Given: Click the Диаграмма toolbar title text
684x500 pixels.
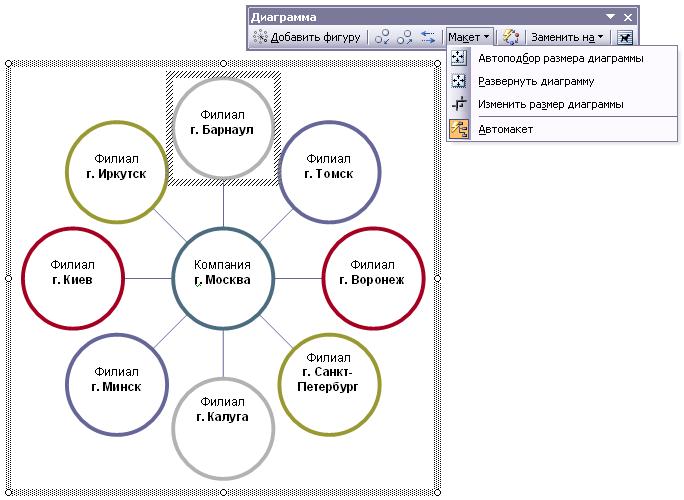Looking at the screenshot, I should pos(283,17).
